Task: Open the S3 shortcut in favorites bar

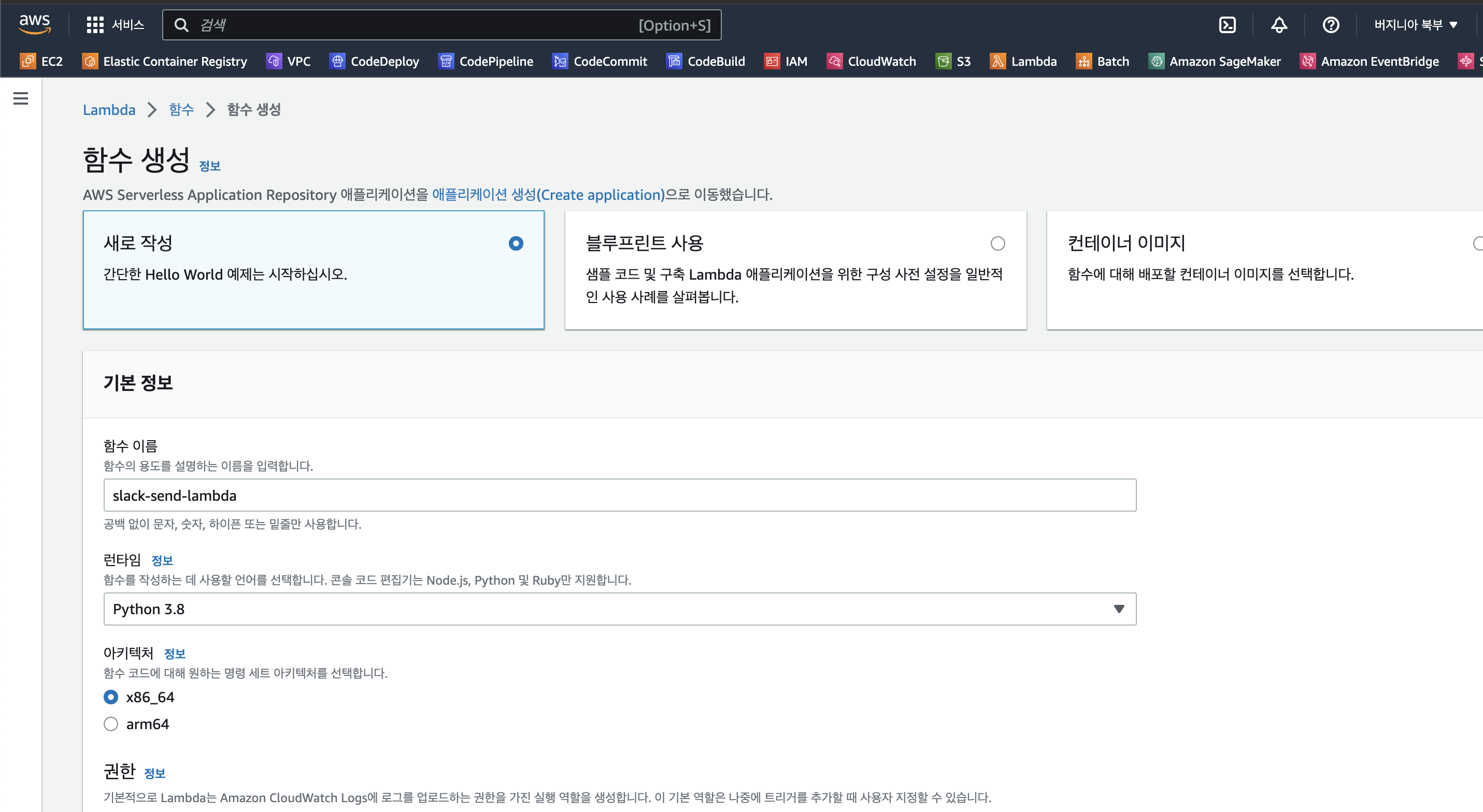Action: click(x=953, y=61)
